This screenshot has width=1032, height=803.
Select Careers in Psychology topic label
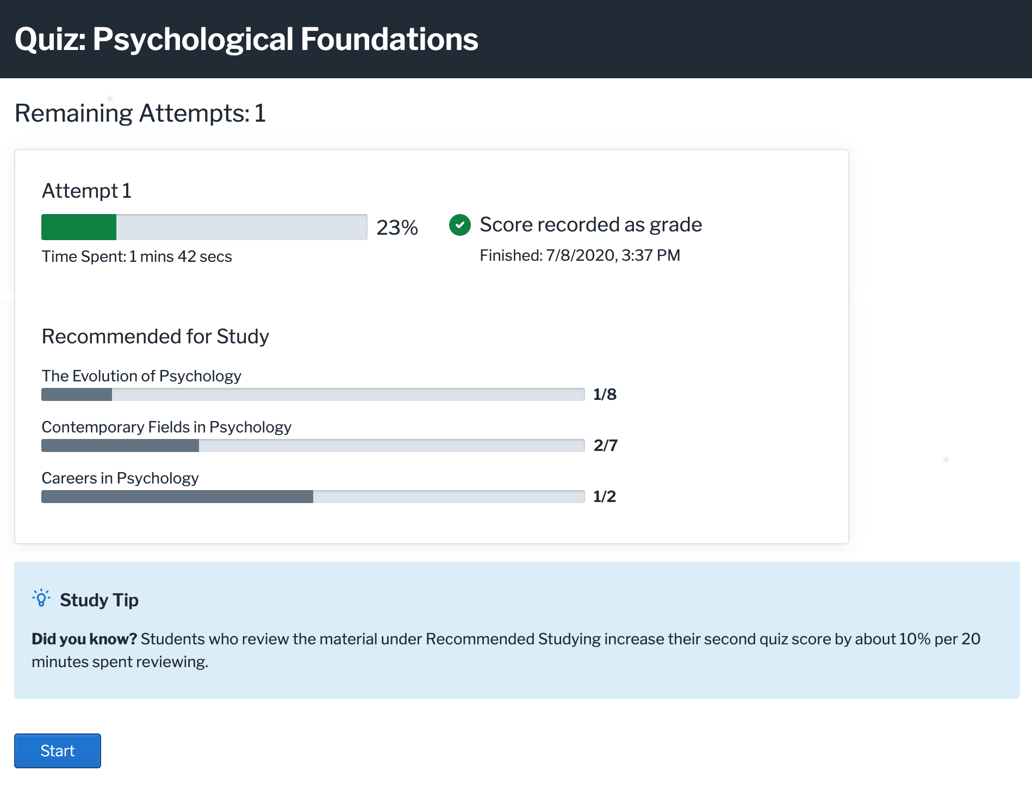tap(120, 478)
